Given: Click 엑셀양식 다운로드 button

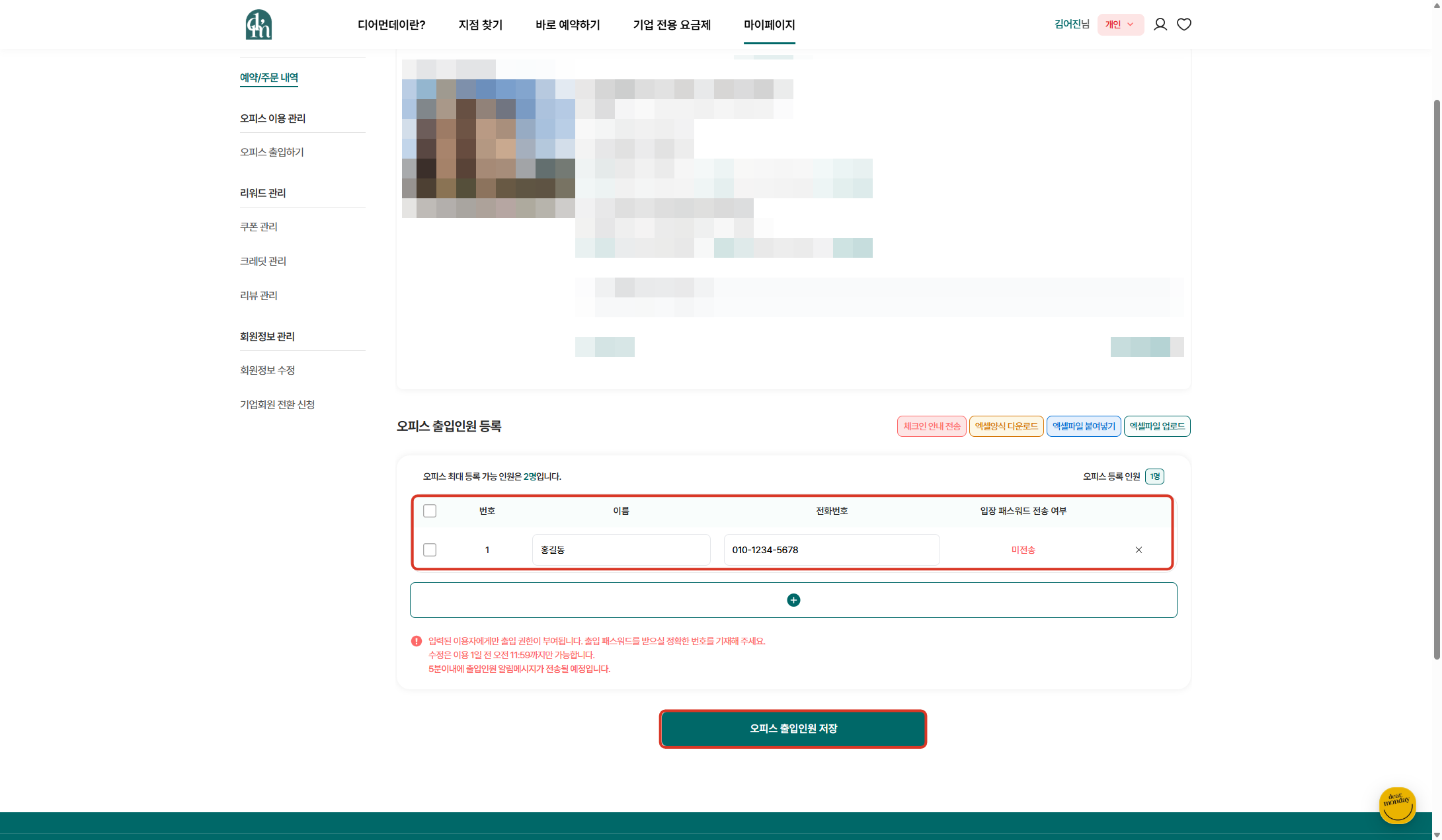Looking at the screenshot, I should click(x=1006, y=426).
